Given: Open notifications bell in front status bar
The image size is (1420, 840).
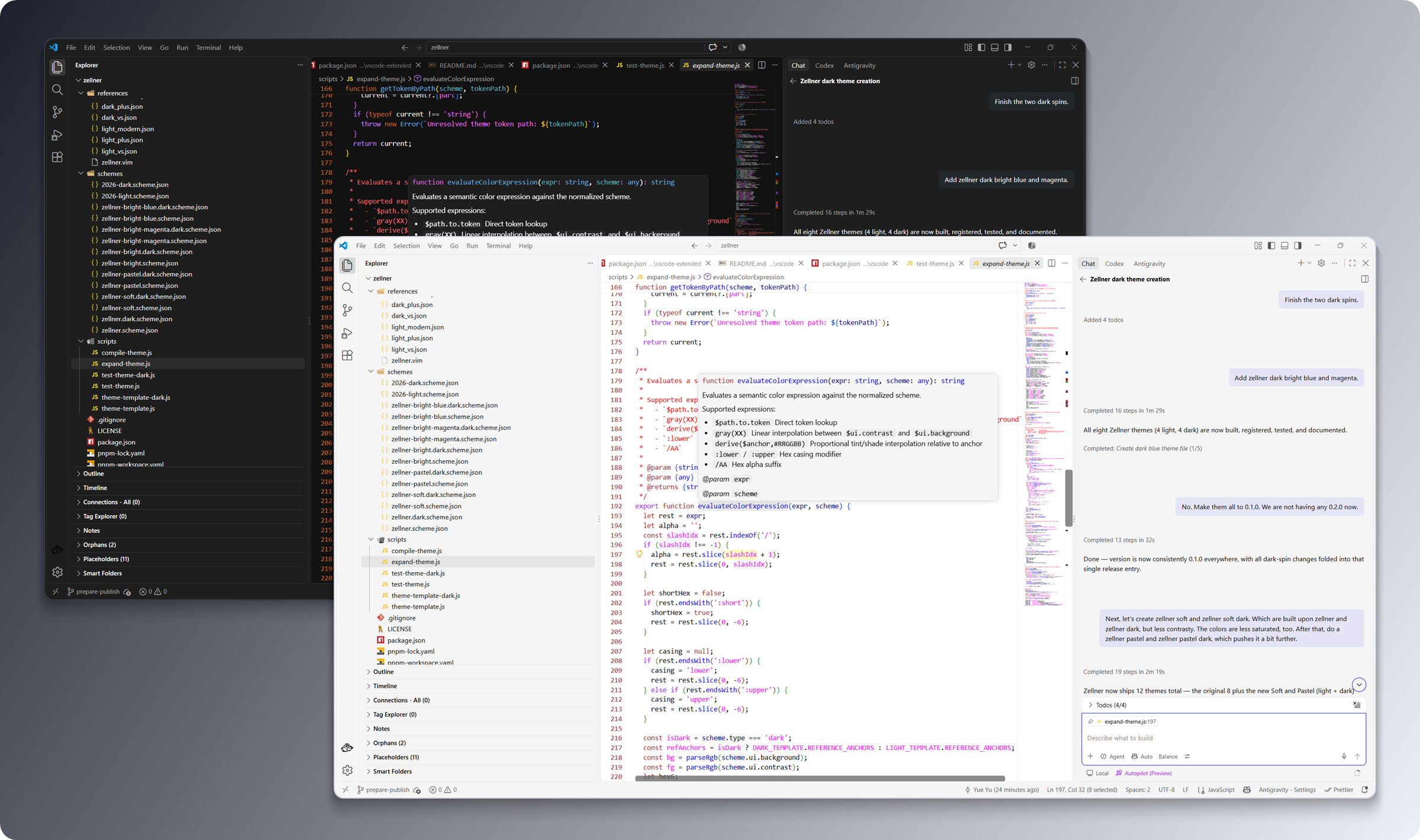Looking at the screenshot, I should click(x=1365, y=790).
